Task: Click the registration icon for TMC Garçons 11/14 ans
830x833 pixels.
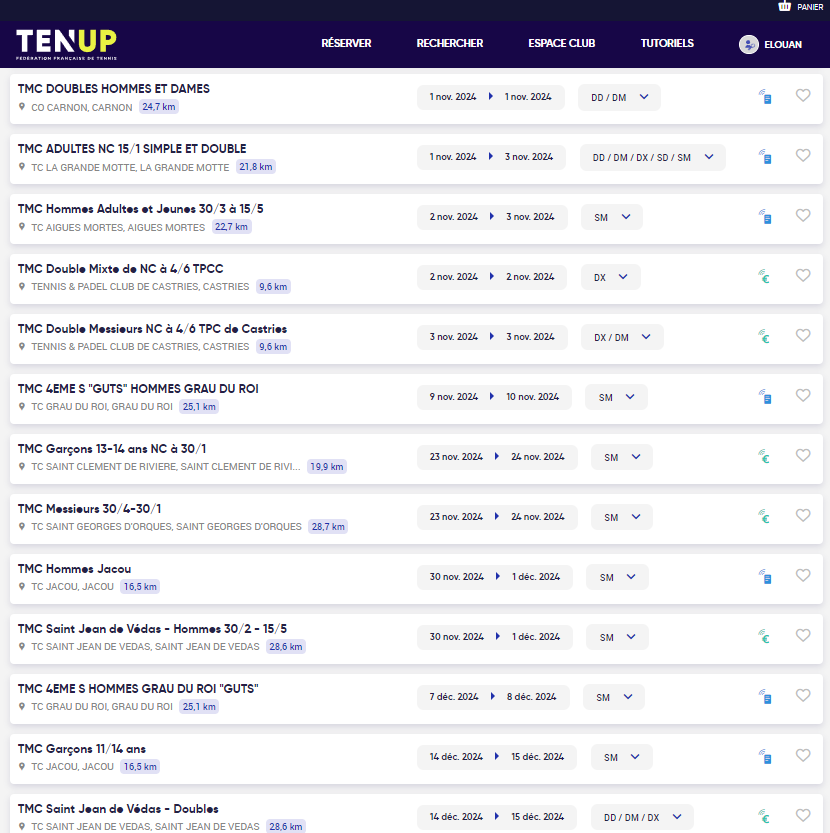Action: click(x=765, y=757)
